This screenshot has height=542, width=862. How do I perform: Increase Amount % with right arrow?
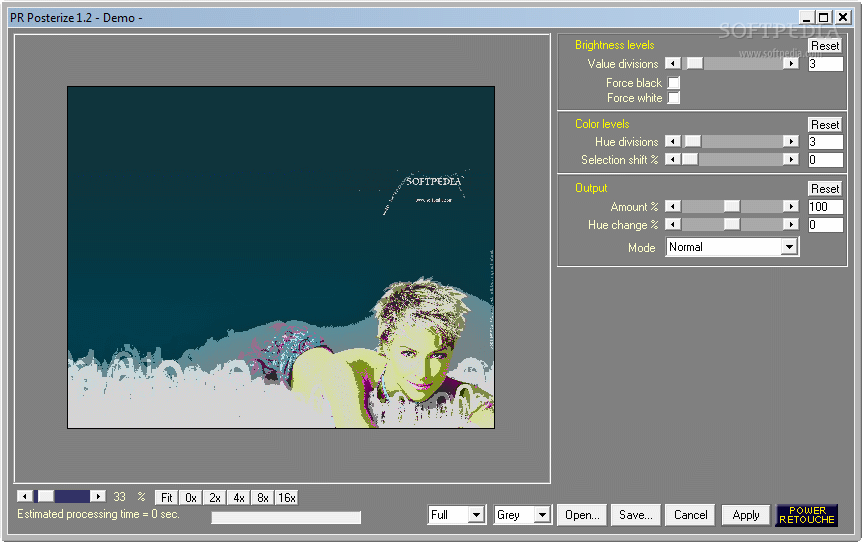click(791, 207)
